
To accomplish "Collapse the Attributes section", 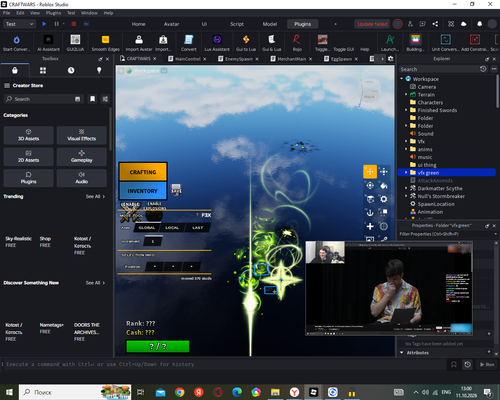I will 402,352.
